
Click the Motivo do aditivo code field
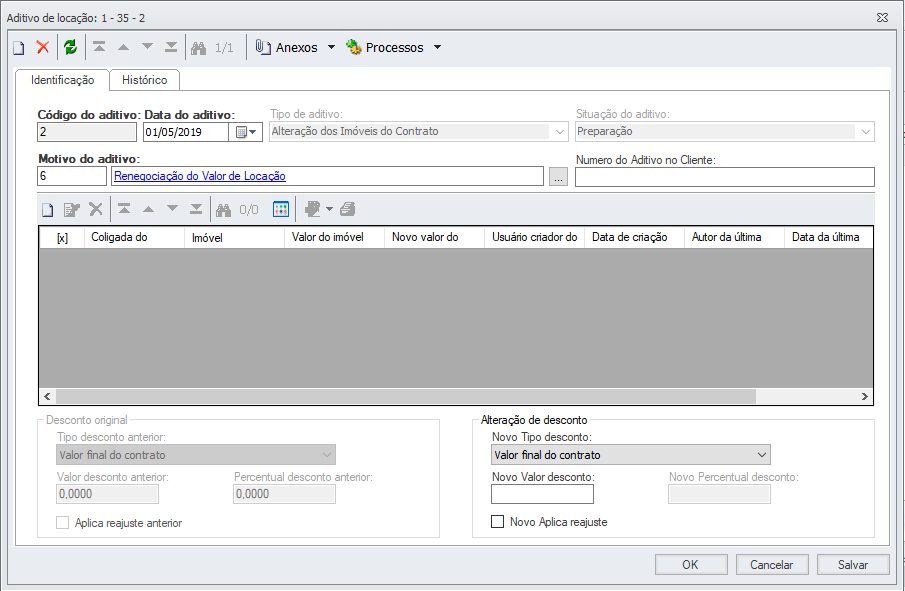click(x=72, y=176)
